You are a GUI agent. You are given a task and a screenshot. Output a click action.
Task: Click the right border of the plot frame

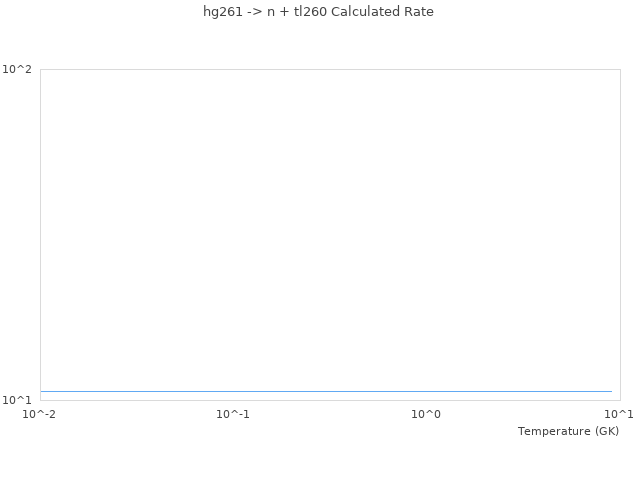pos(620,235)
